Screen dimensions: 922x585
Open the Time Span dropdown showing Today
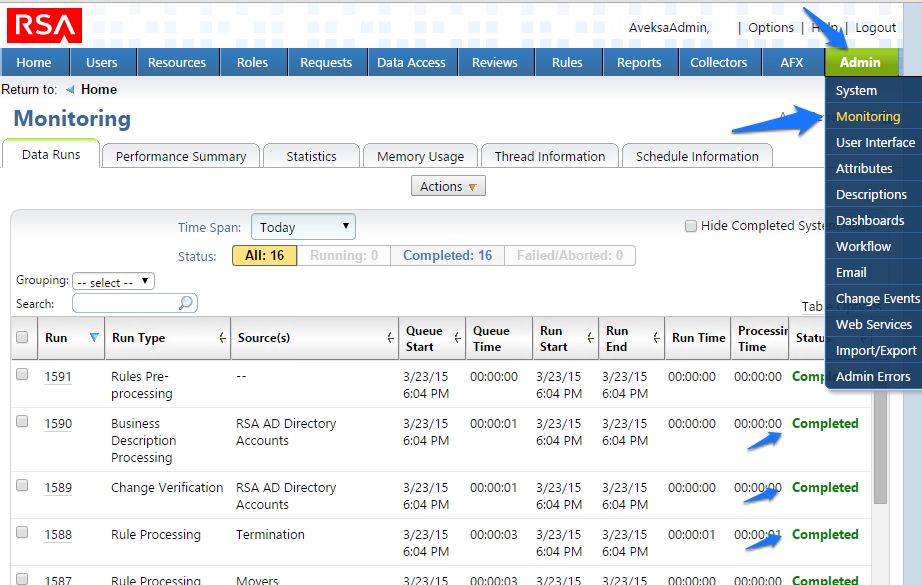click(x=303, y=226)
